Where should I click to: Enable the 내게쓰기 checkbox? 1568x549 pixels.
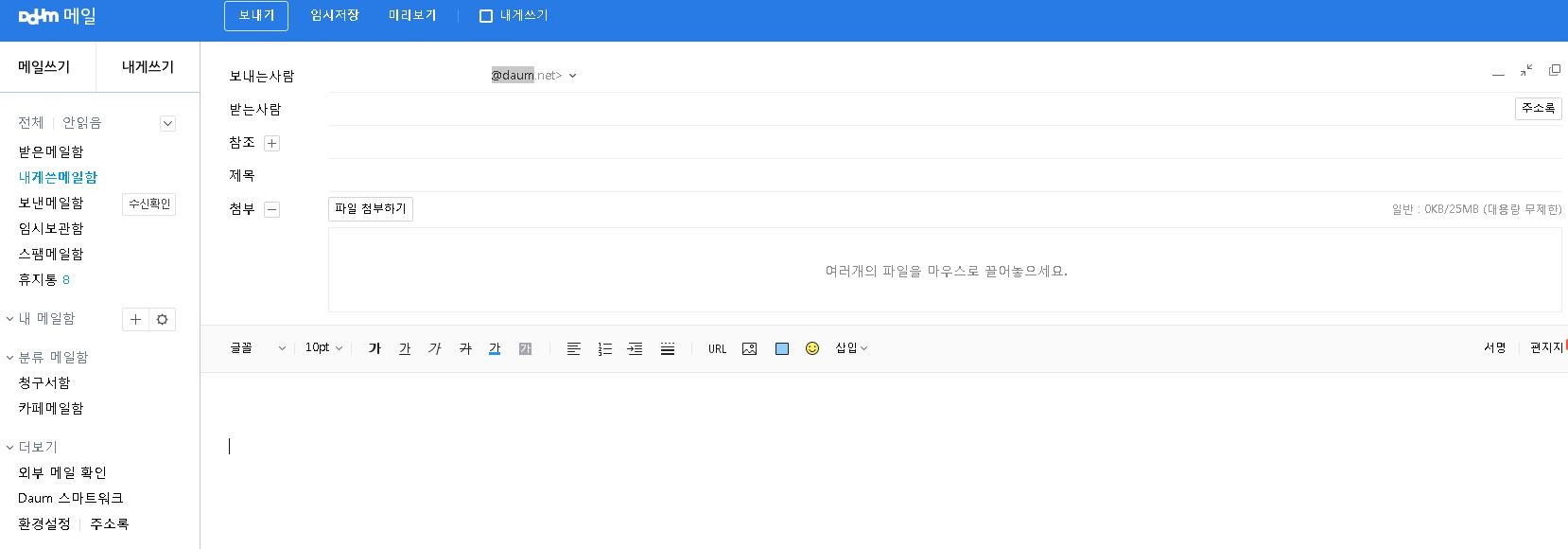[x=486, y=16]
